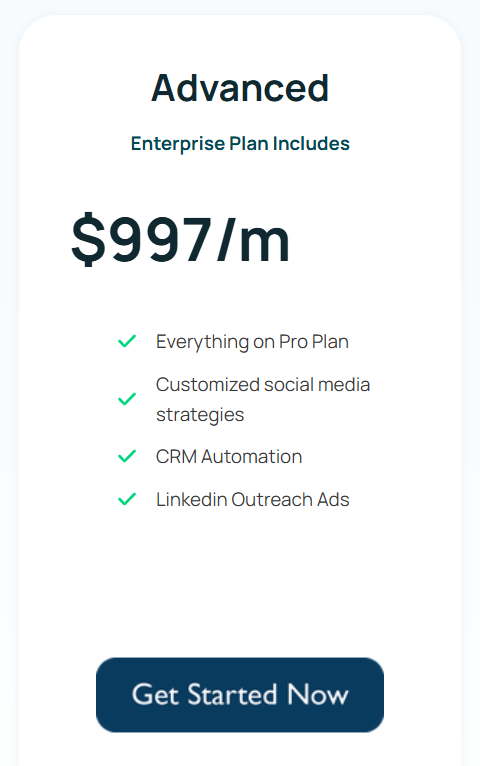Image resolution: width=480 pixels, height=766 pixels.
Task: Select the green checkmark beside CRM Automation
Action: [127, 456]
